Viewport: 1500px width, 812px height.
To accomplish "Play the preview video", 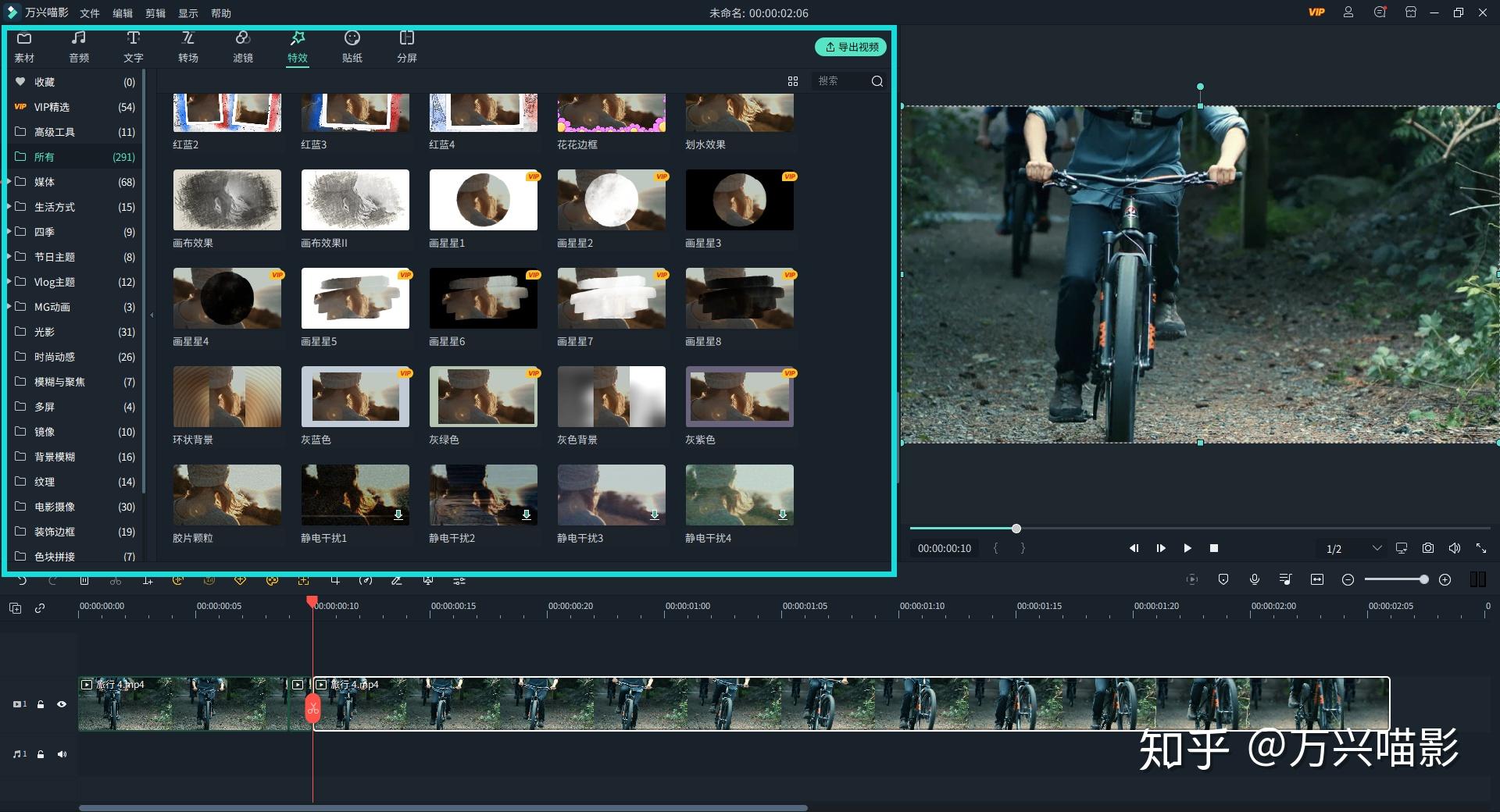I will tap(1187, 548).
